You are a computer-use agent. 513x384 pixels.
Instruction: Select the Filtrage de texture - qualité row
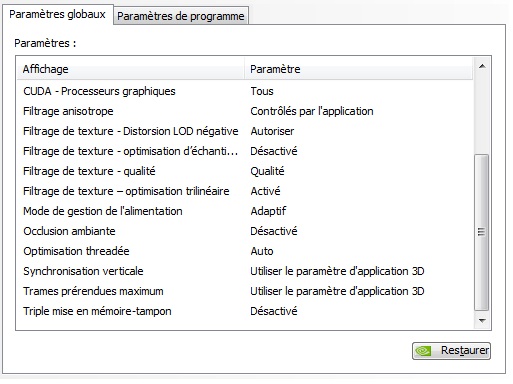coord(245,171)
